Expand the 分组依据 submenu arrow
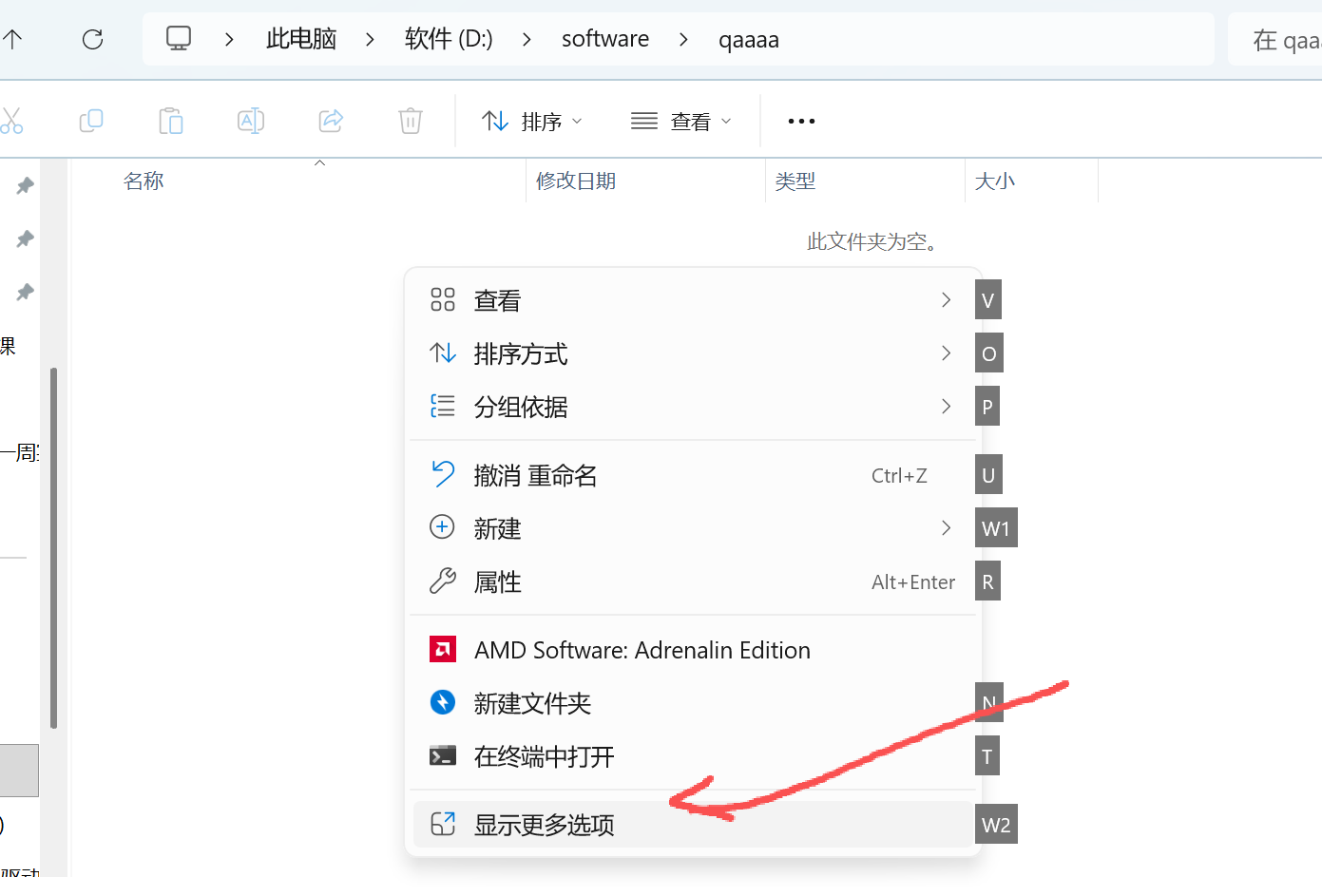This screenshot has height=896, width=1322. [x=946, y=406]
